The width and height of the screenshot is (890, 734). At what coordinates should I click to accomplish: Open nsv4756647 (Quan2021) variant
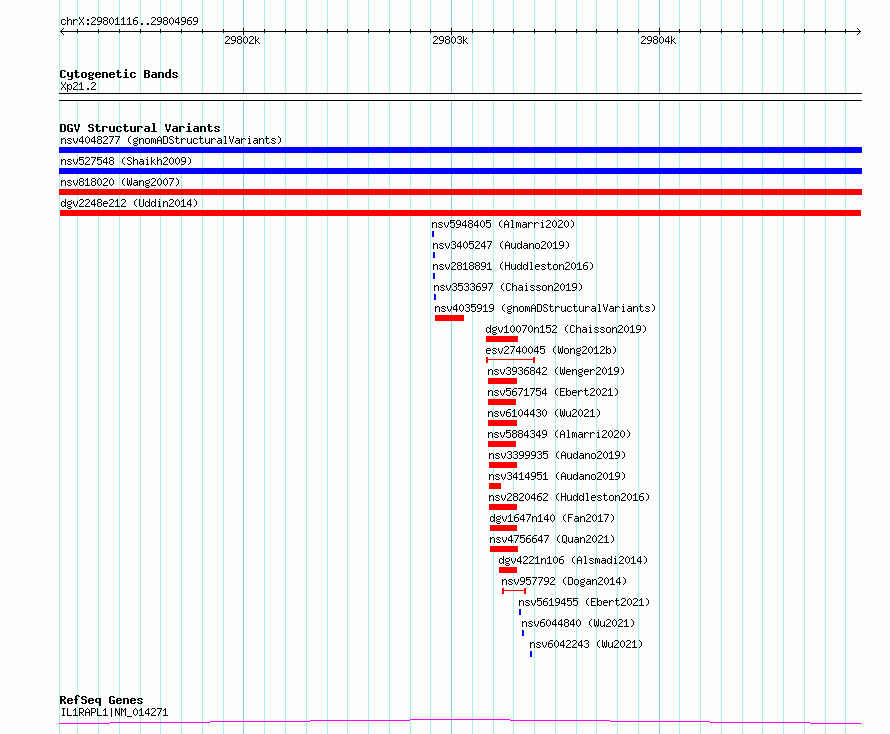point(552,539)
